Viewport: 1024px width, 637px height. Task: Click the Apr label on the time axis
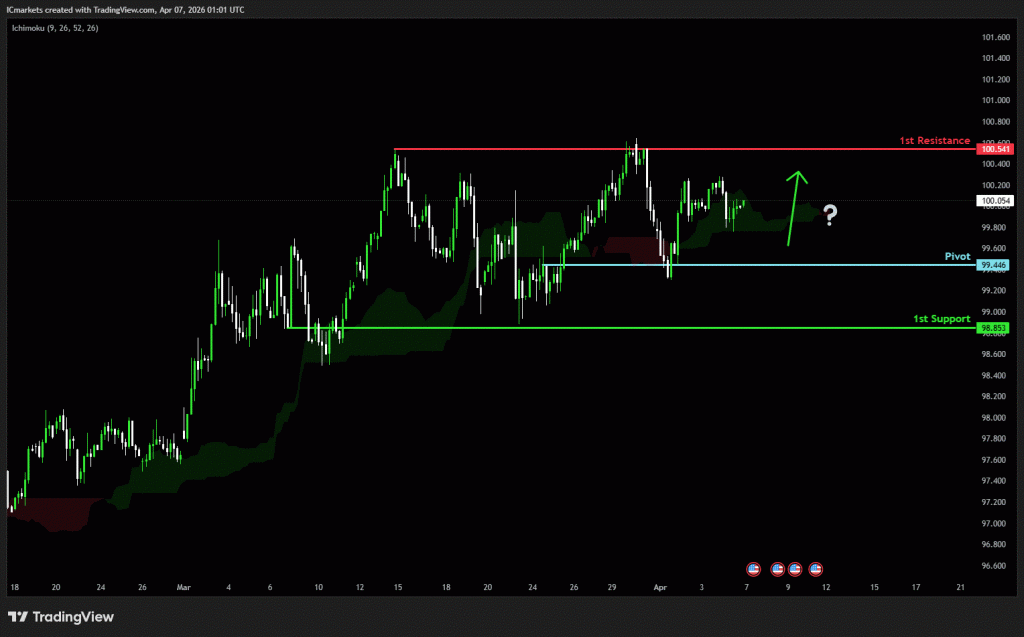point(660,587)
